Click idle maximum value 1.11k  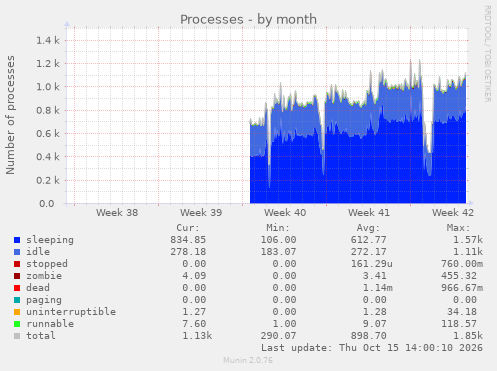click(468, 252)
